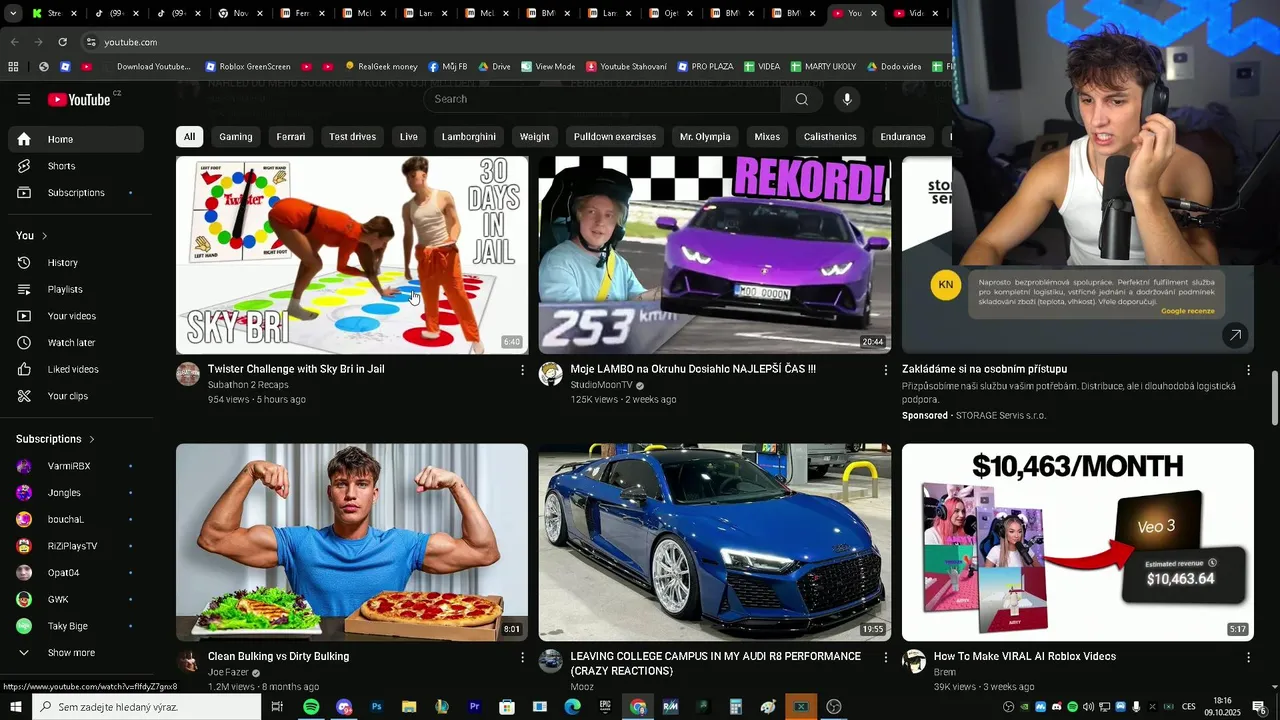The height and width of the screenshot is (720, 1280).
Task: Expand the You section chevron
Action: [x=44, y=236]
